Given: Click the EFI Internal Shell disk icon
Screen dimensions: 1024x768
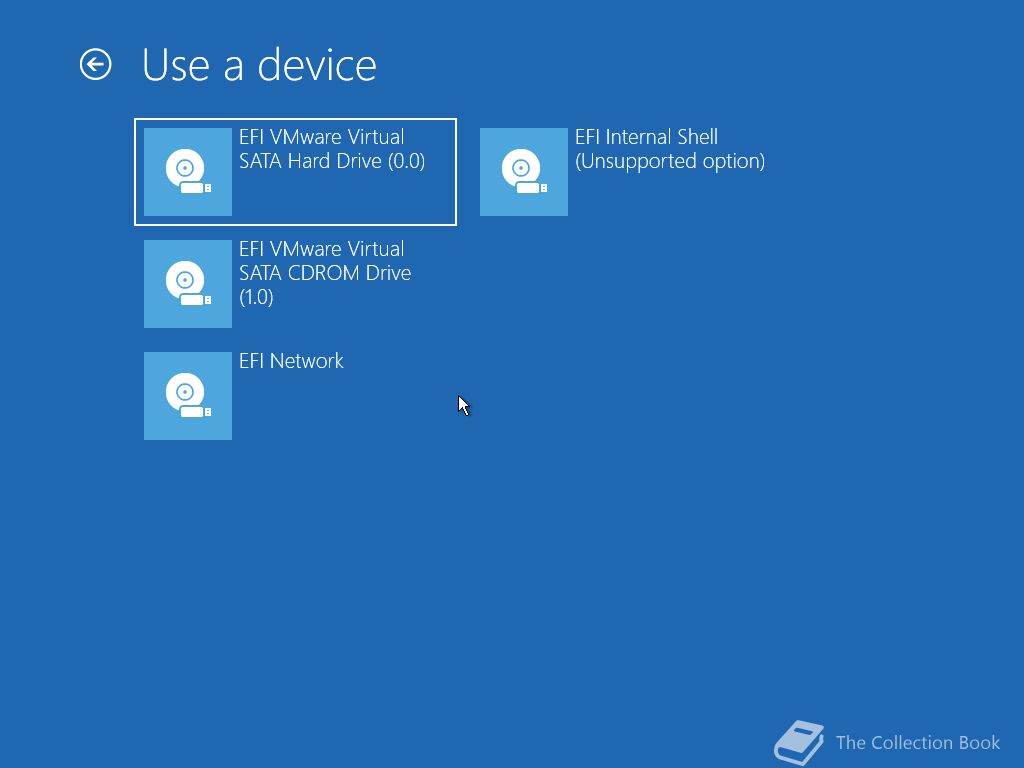Looking at the screenshot, I should tap(524, 172).
